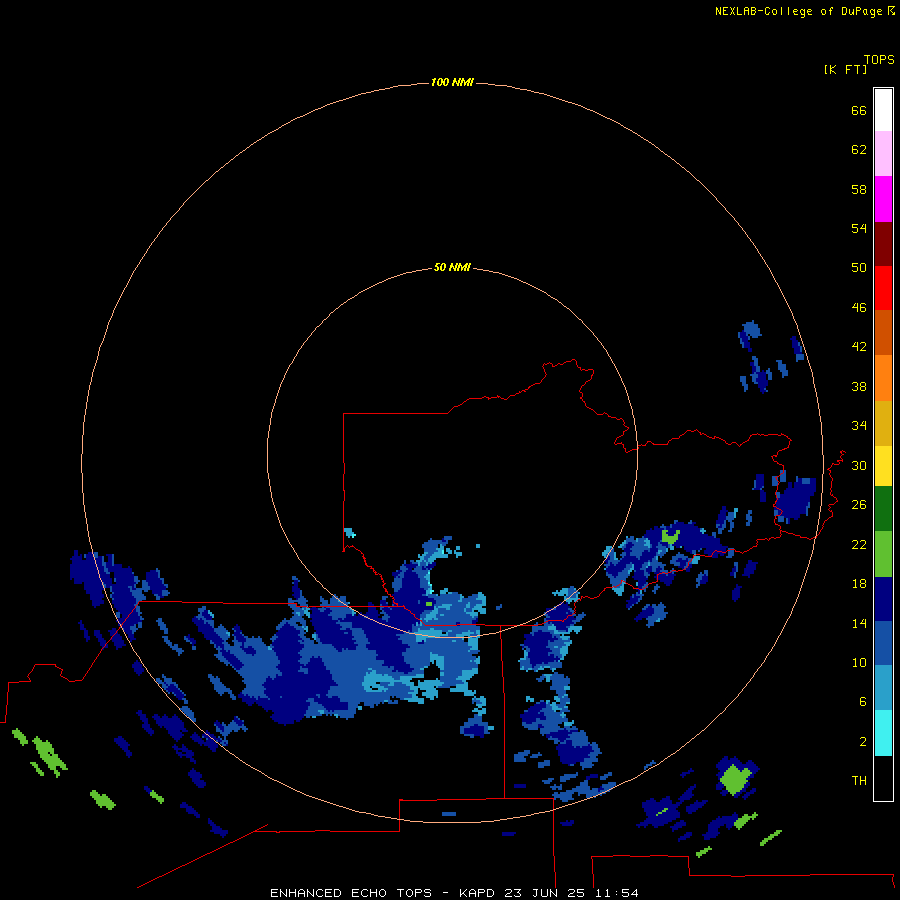
Task: Pick the cyan 2 kft legend swatch
Action: click(x=883, y=733)
